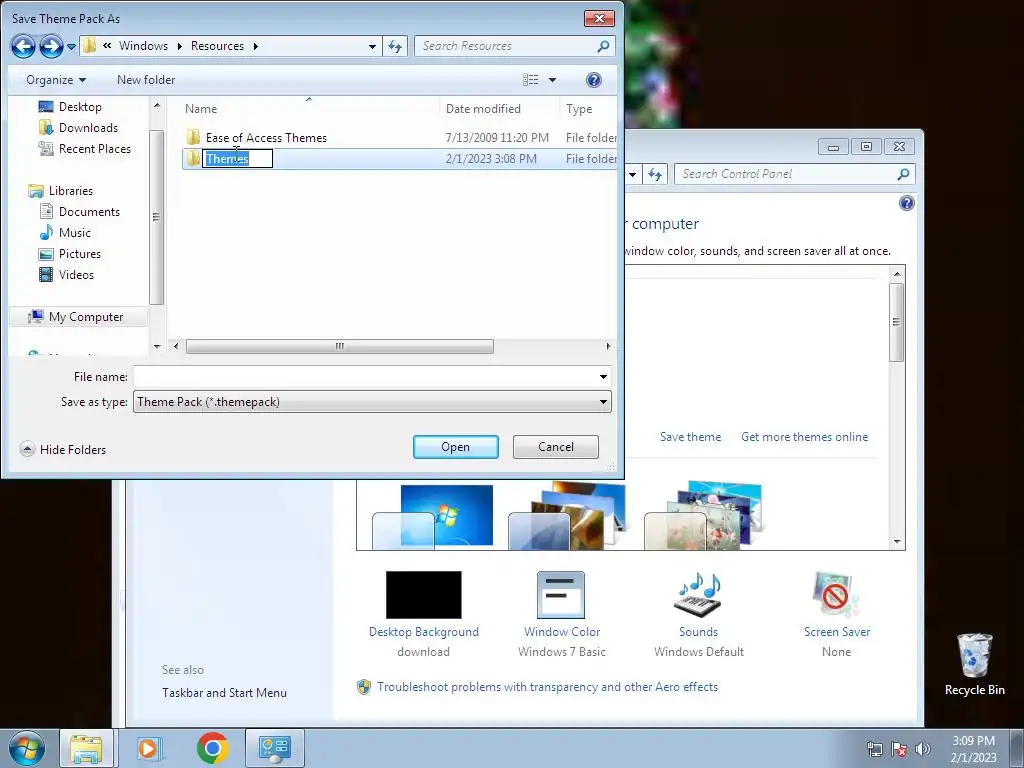1024x768 pixels.
Task: Open the Organize menu
Action: point(56,80)
